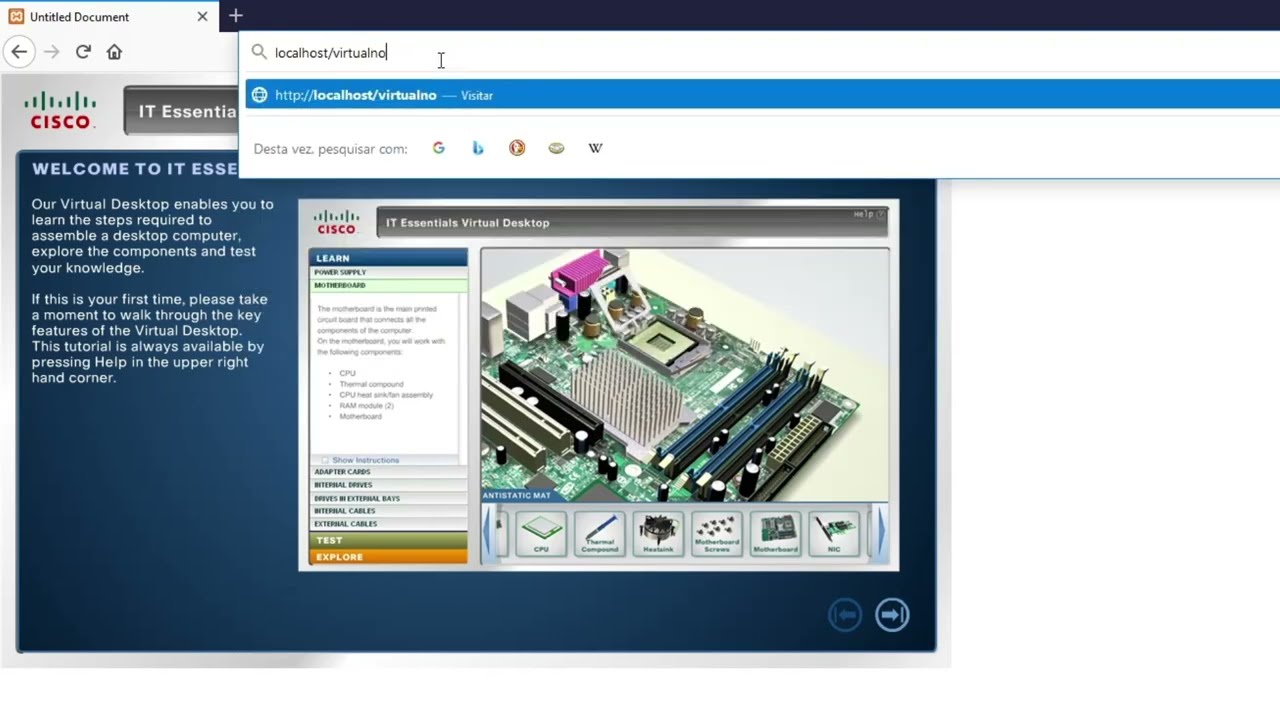The width and height of the screenshot is (1280, 720).
Task: Pick the Motherboard component icon
Action: pyautogui.click(x=776, y=533)
